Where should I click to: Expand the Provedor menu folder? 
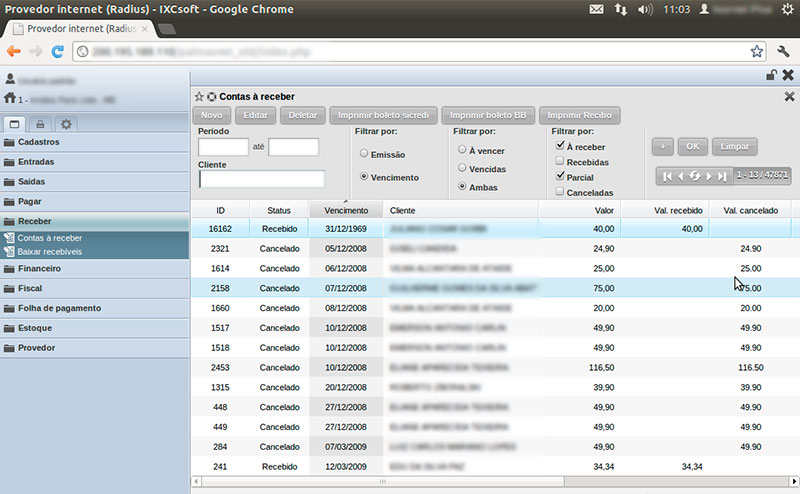click(94, 348)
